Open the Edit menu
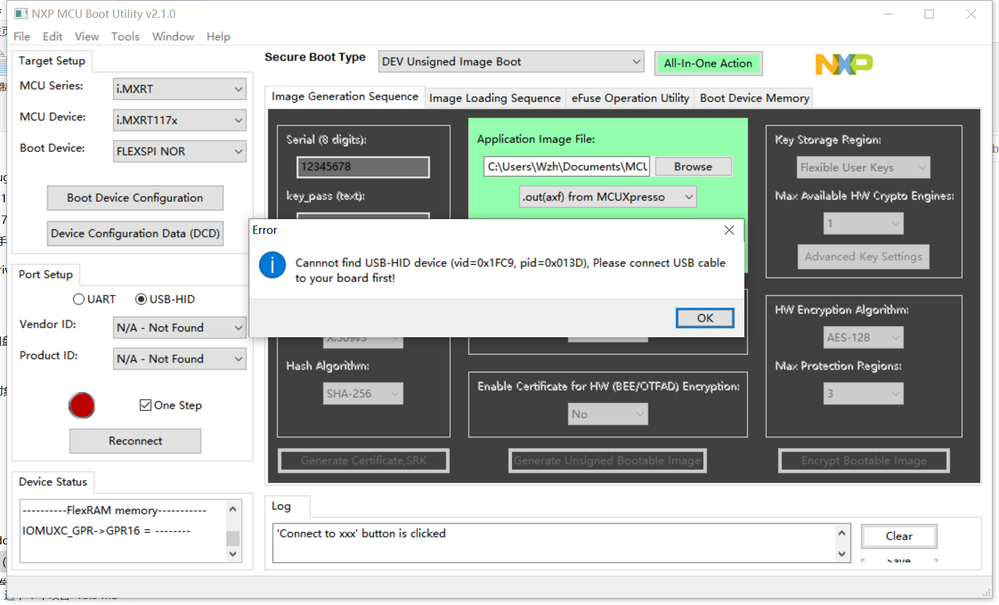Viewport: 999px width, 605px height. (x=52, y=36)
